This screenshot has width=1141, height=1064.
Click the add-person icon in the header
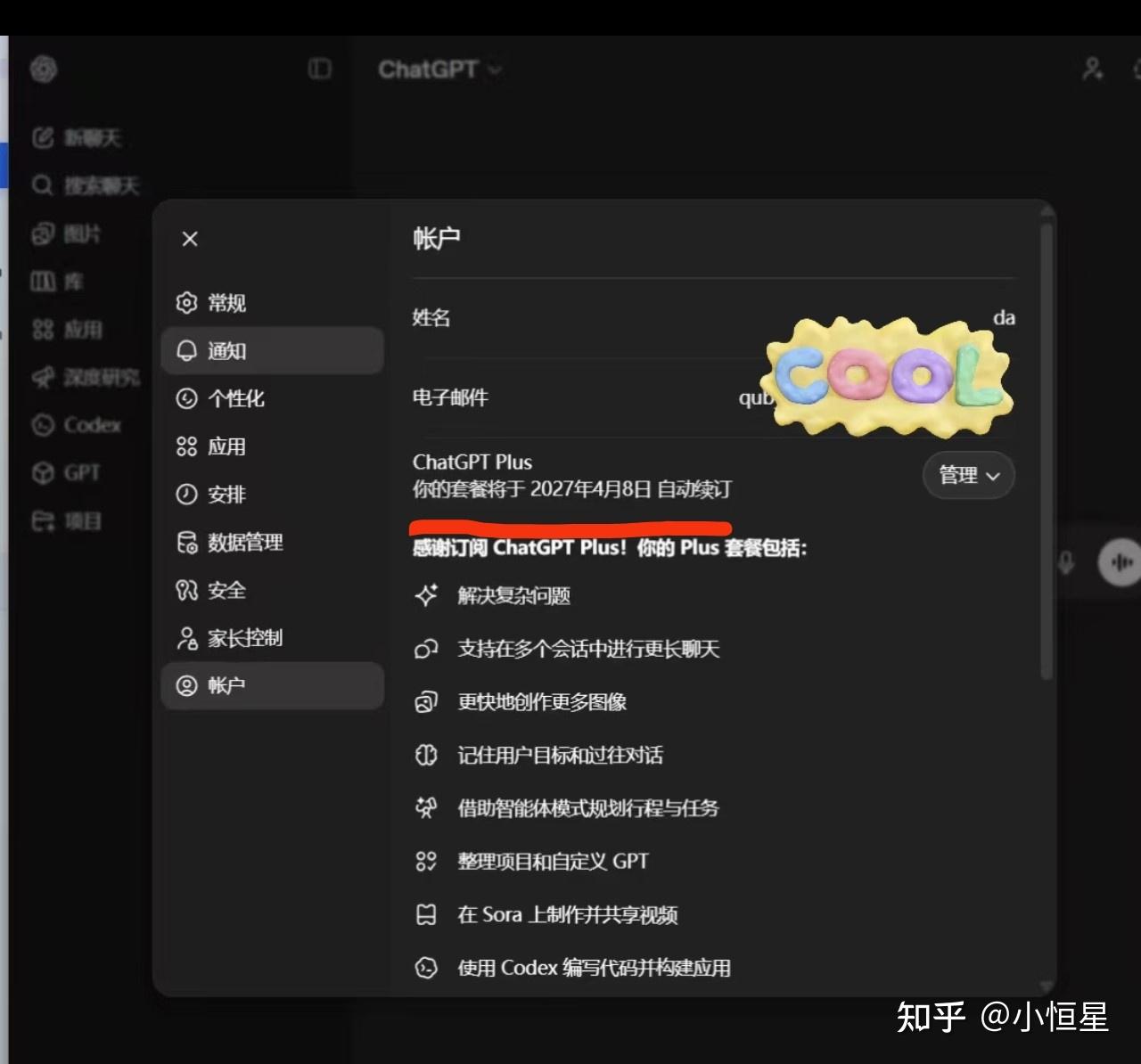tap(1093, 69)
